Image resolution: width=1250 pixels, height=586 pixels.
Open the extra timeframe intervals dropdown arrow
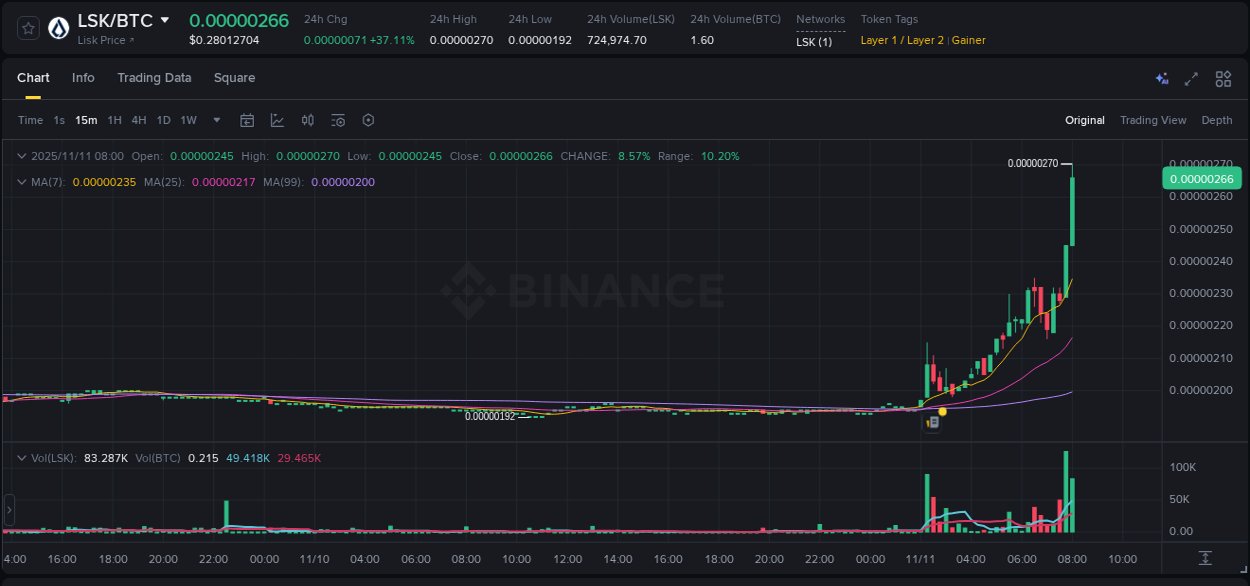pos(215,120)
